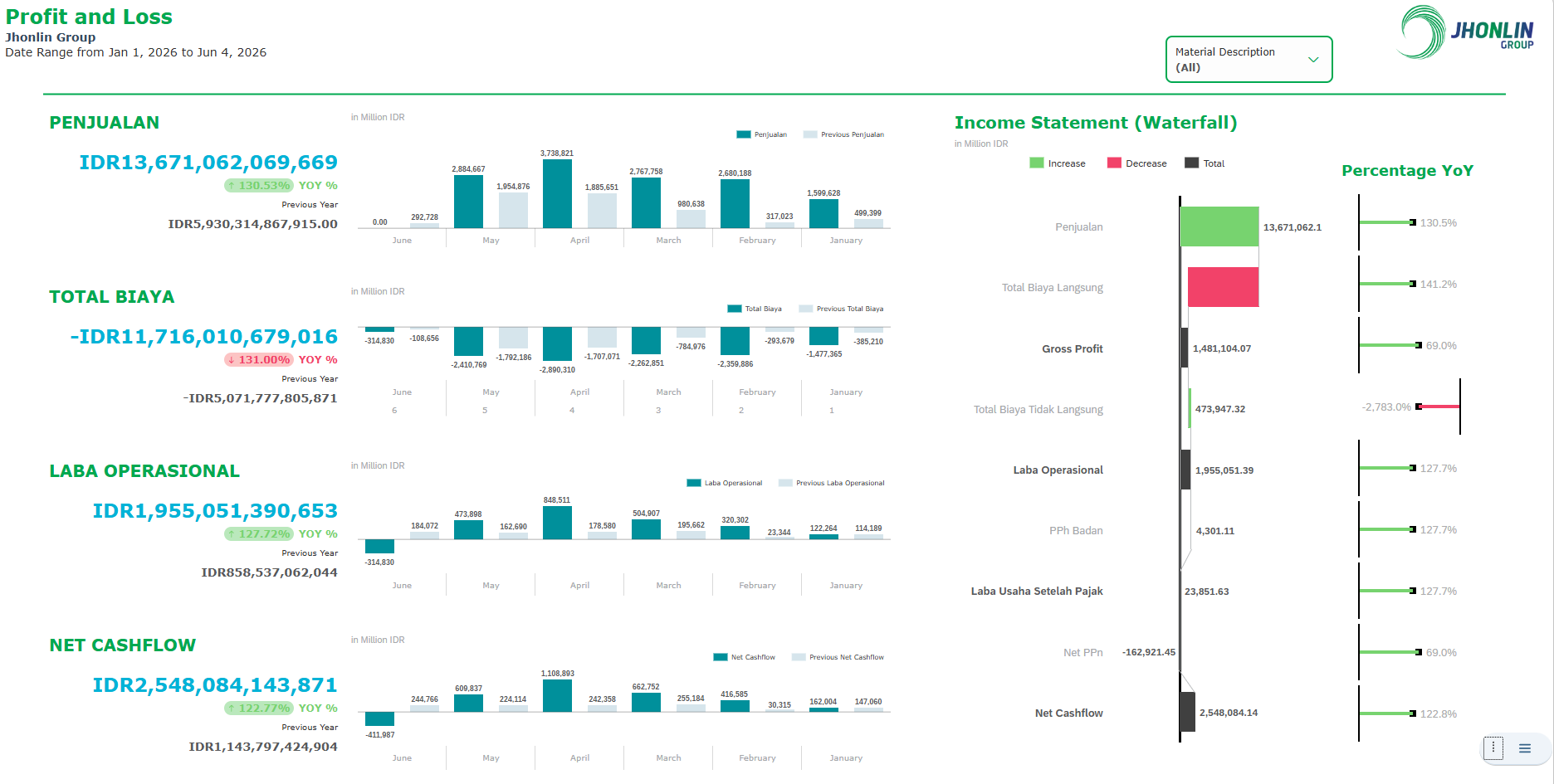Select the Penjualan total IDR13,671,062,069,669
This screenshot has width=1554, height=784.
[x=208, y=163]
